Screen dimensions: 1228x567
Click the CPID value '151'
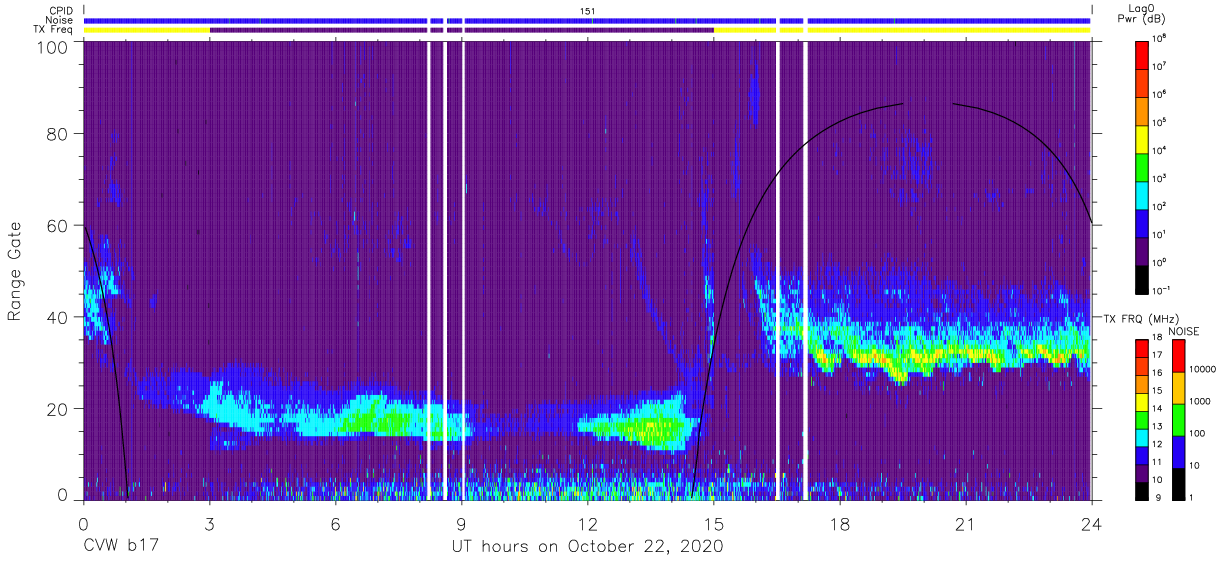tap(588, 11)
